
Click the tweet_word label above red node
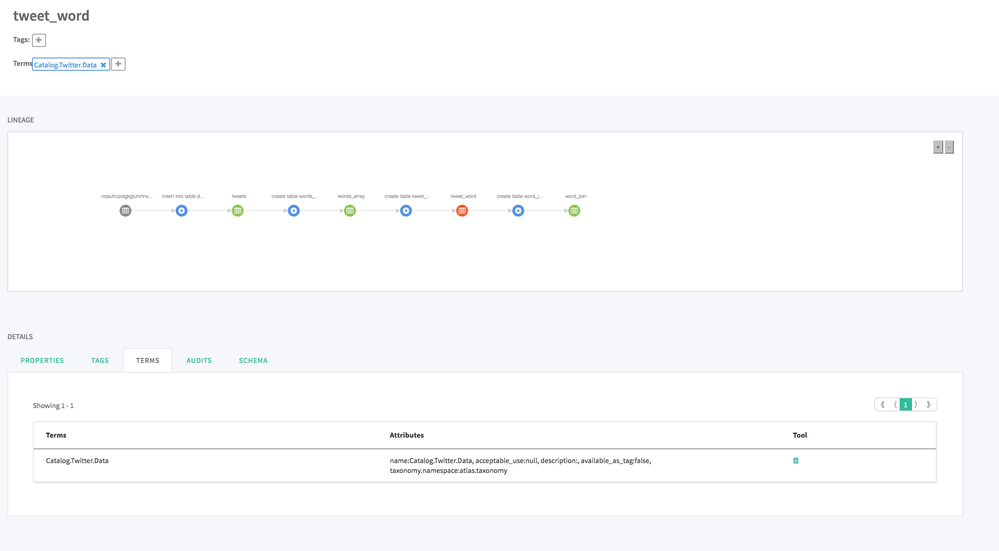tap(463, 196)
